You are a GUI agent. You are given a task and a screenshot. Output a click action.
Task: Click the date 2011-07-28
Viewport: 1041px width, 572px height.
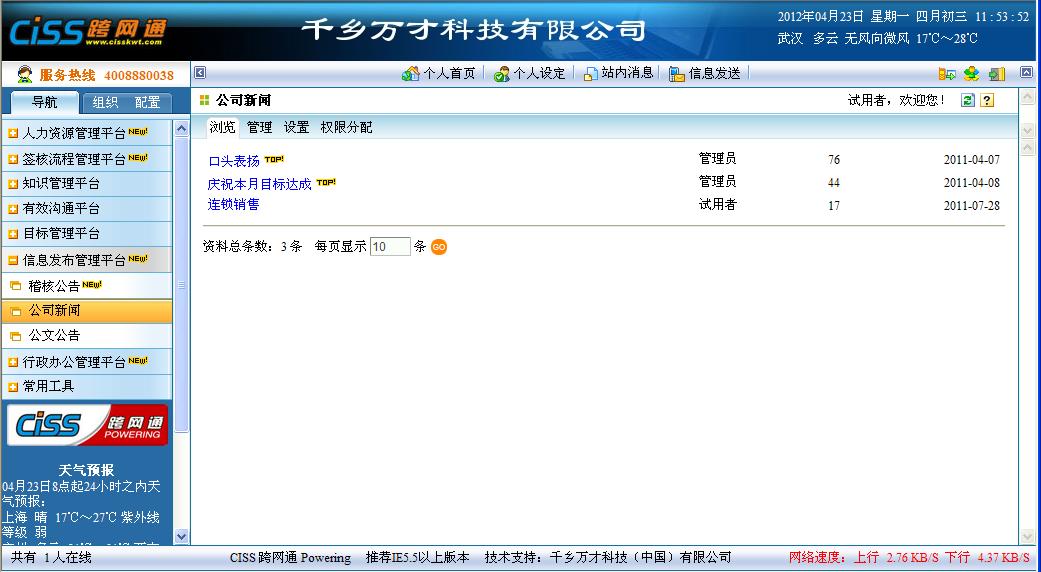pyautogui.click(x=971, y=206)
